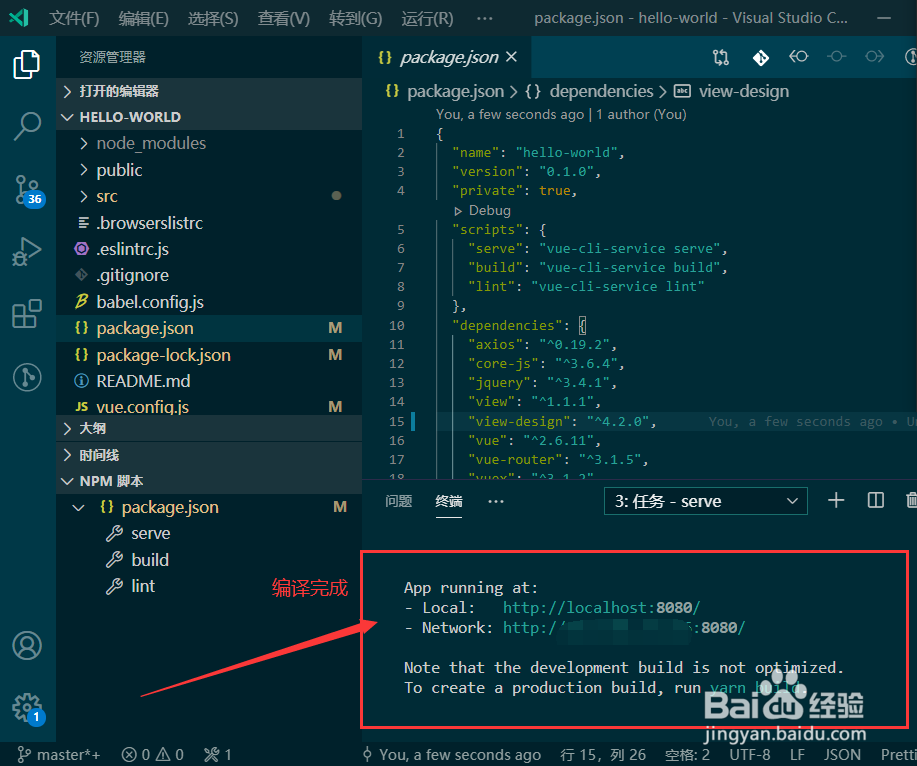Split the terminal panel

875,501
